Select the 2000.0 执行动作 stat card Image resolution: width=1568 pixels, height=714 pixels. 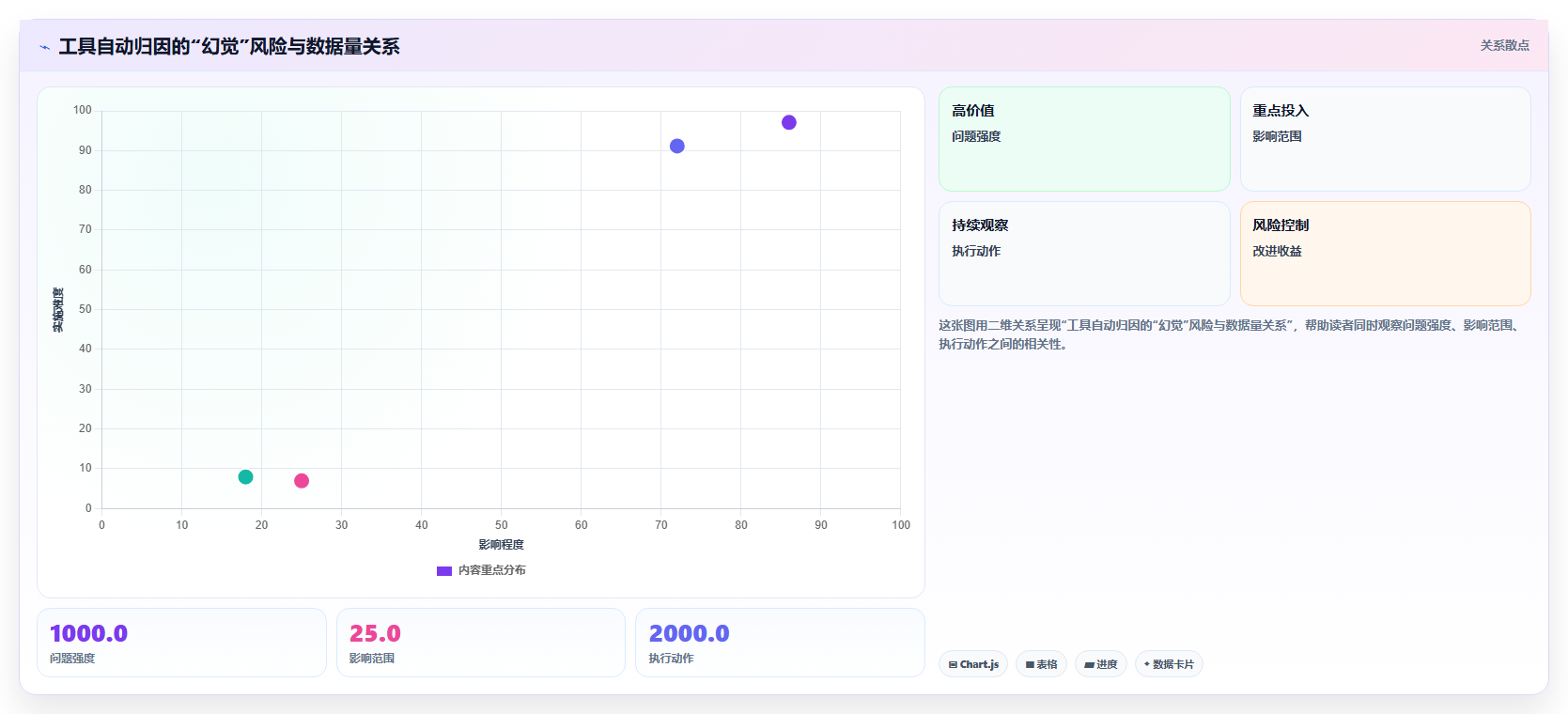(780, 643)
